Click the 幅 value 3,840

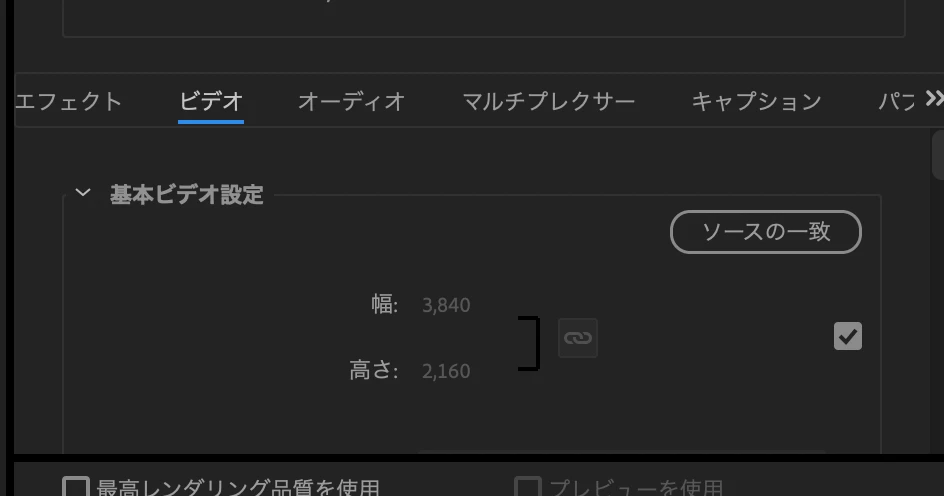pyautogui.click(x=446, y=305)
